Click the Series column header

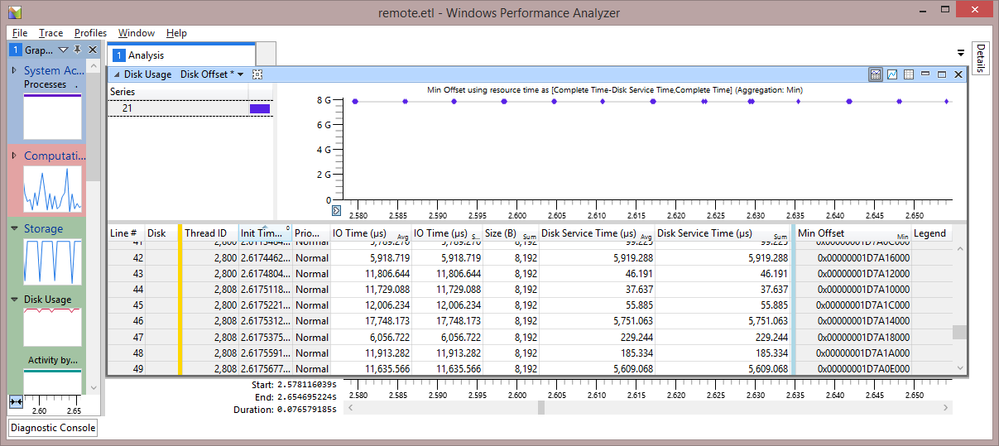[178, 92]
